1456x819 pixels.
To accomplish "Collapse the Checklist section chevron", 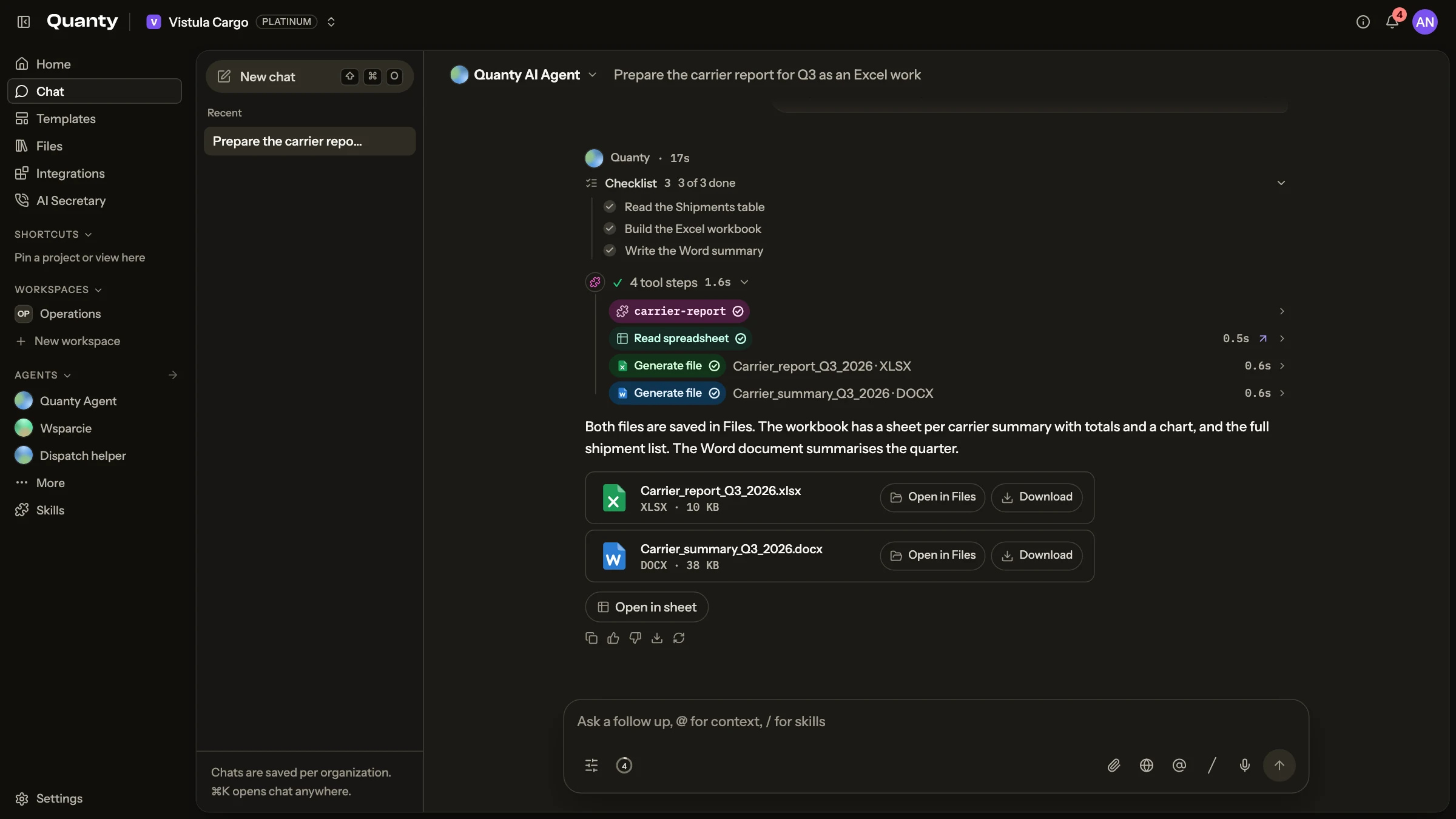I will (1281, 183).
